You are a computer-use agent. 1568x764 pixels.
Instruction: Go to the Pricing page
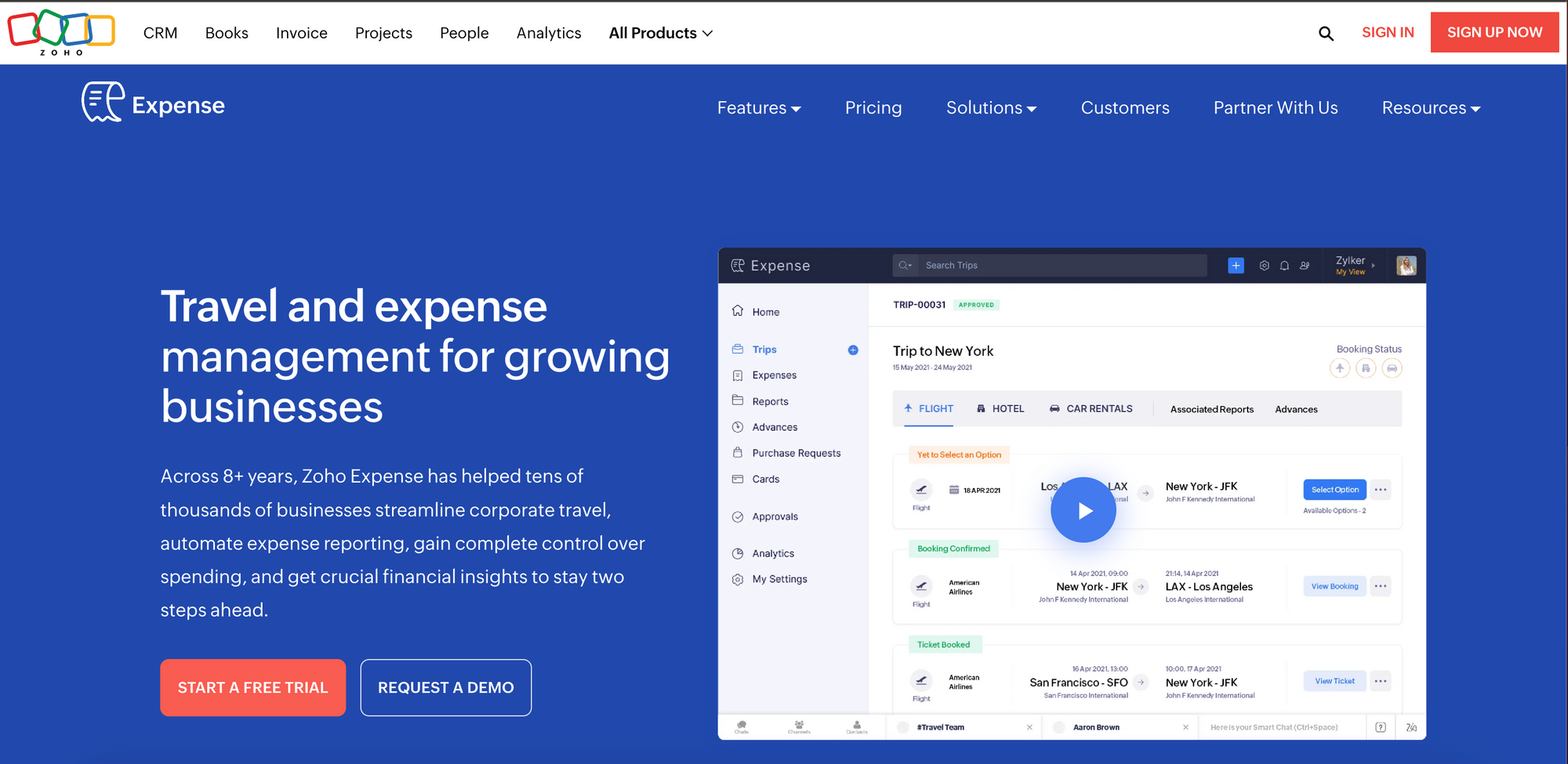(873, 108)
